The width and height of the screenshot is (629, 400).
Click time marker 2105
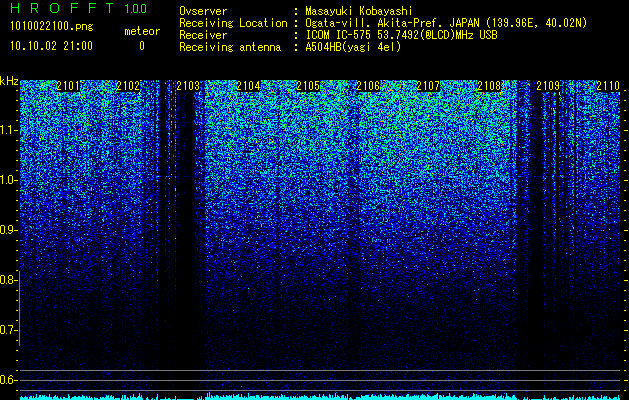point(308,86)
